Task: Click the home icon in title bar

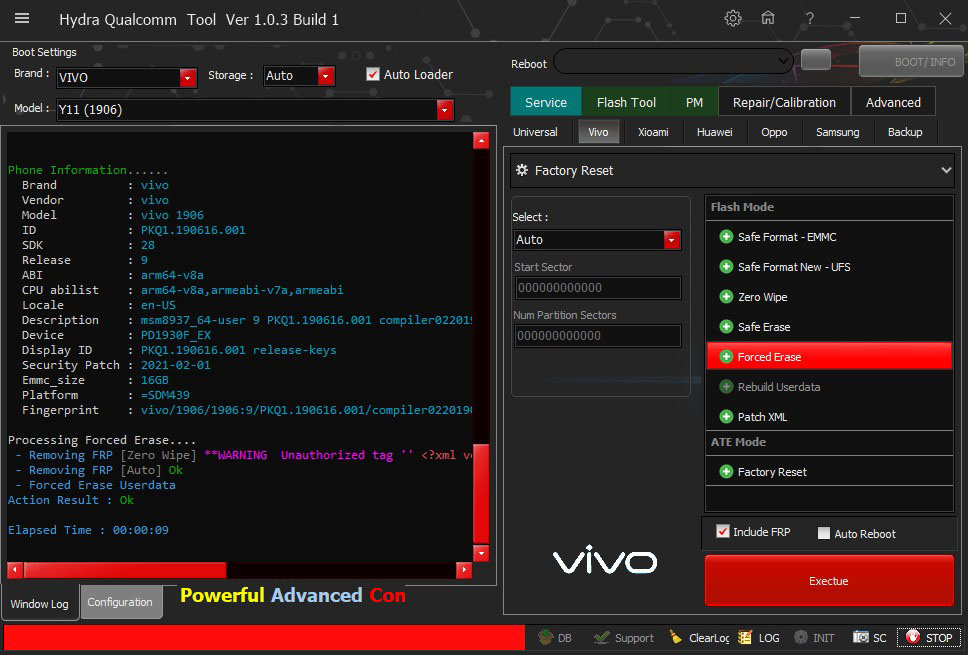Action: pos(768,18)
